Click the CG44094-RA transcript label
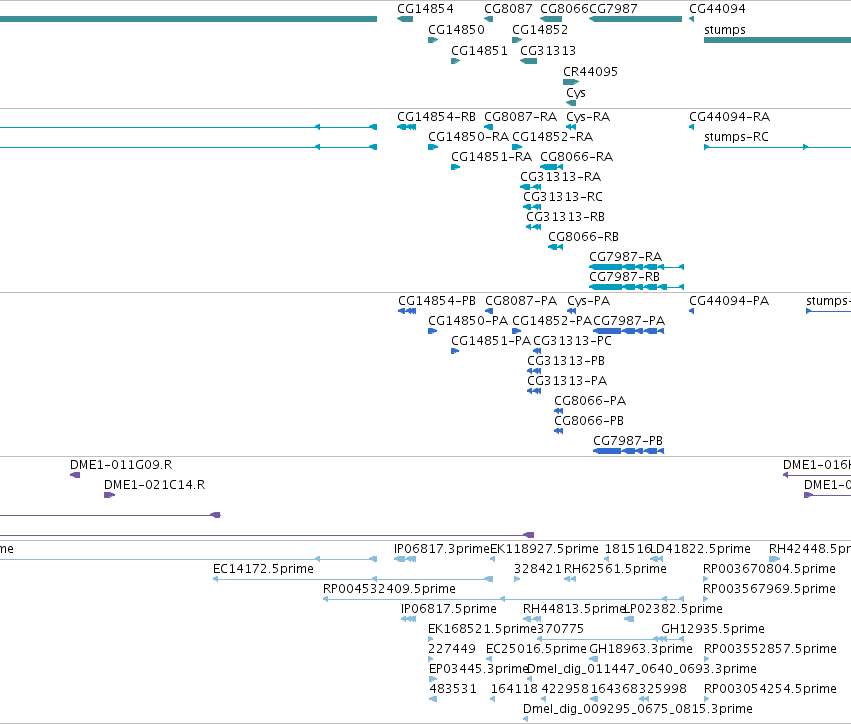 point(729,117)
